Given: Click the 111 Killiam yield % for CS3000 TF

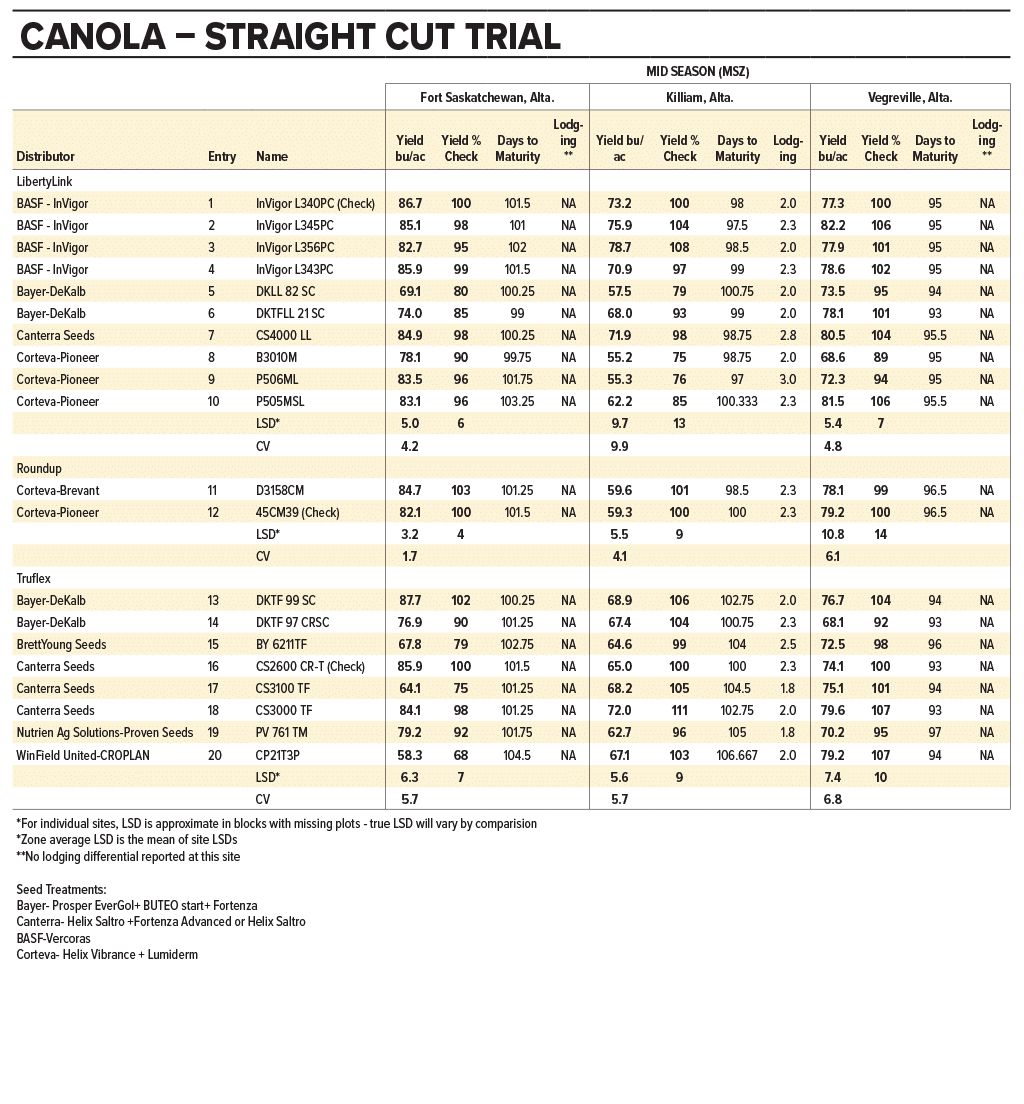Looking at the screenshot, I should (x=680, y=710).
